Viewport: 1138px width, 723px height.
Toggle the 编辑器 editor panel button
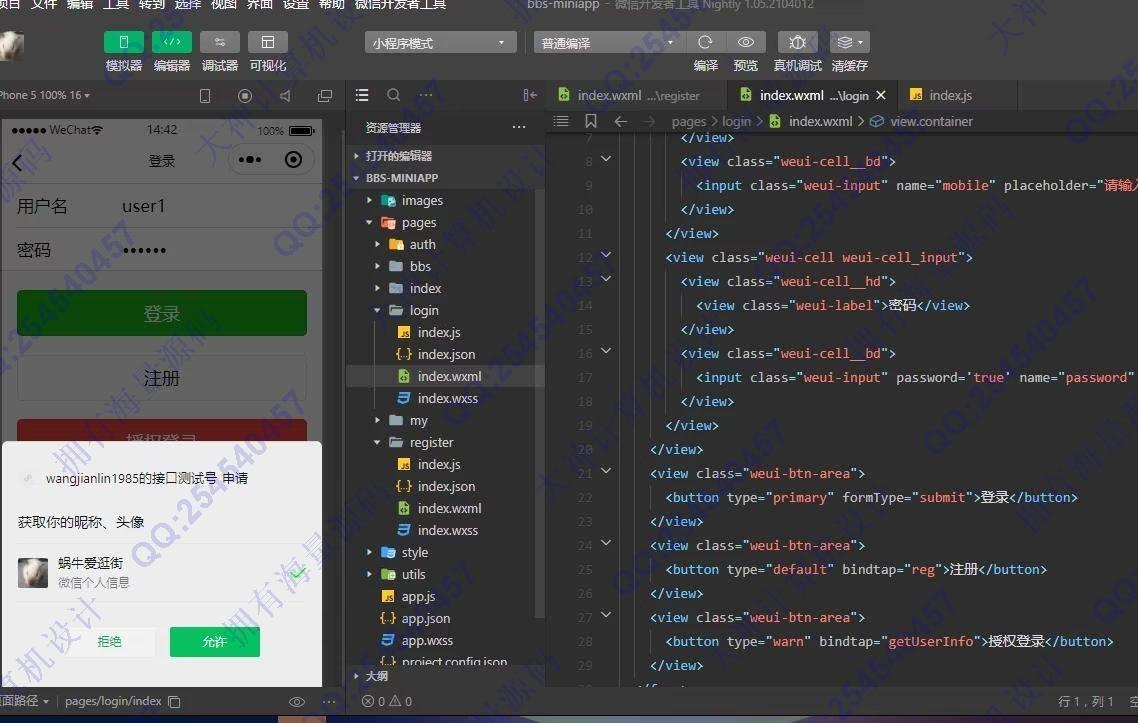click(x=172, y=42)
